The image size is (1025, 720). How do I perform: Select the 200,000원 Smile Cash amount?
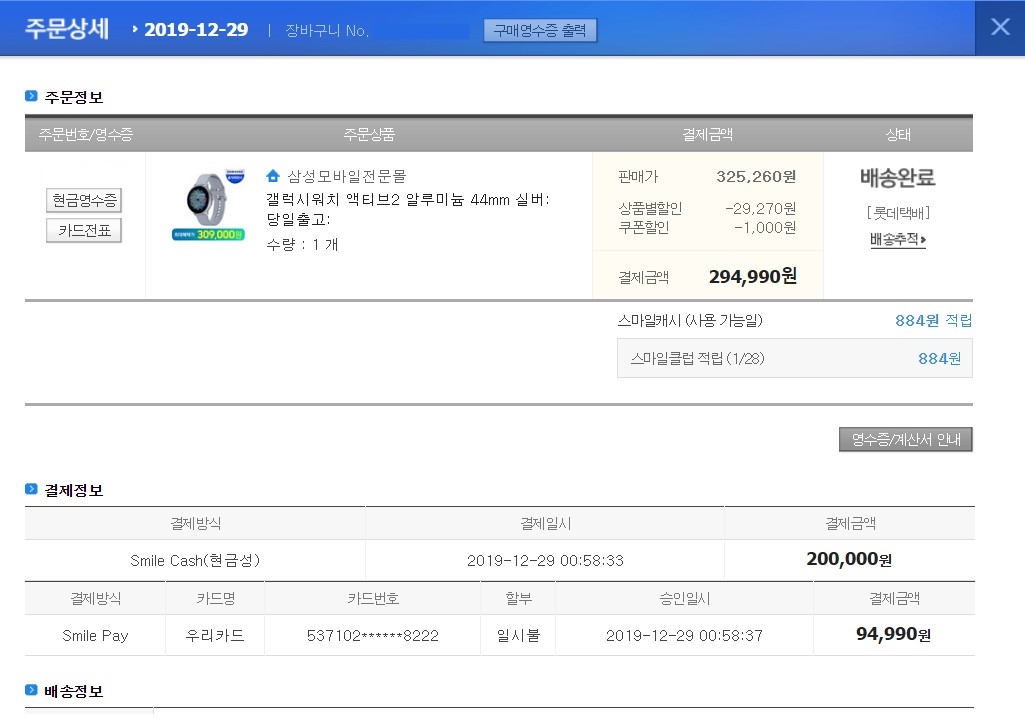(x=849, y=559)
